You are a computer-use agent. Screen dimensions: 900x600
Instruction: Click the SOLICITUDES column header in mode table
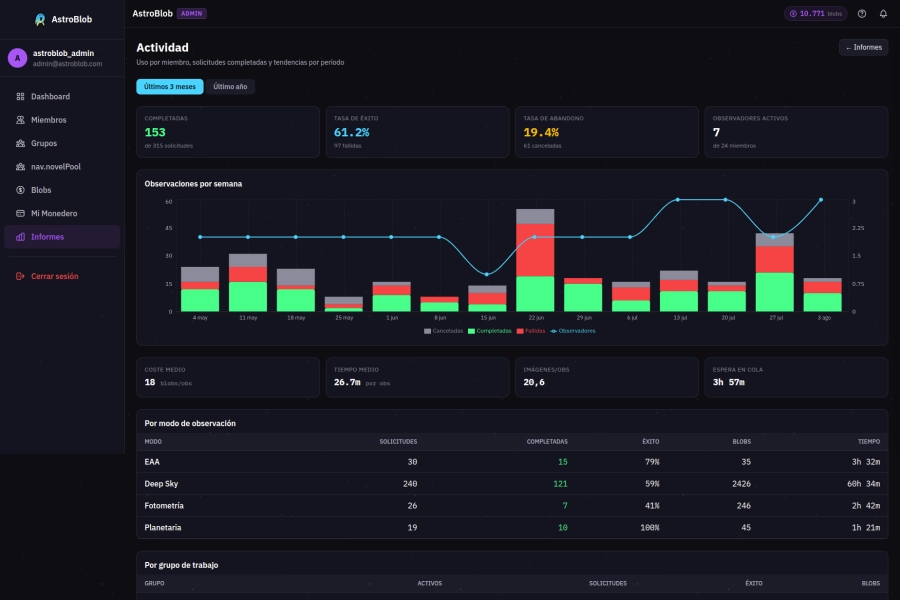[398, 442]
